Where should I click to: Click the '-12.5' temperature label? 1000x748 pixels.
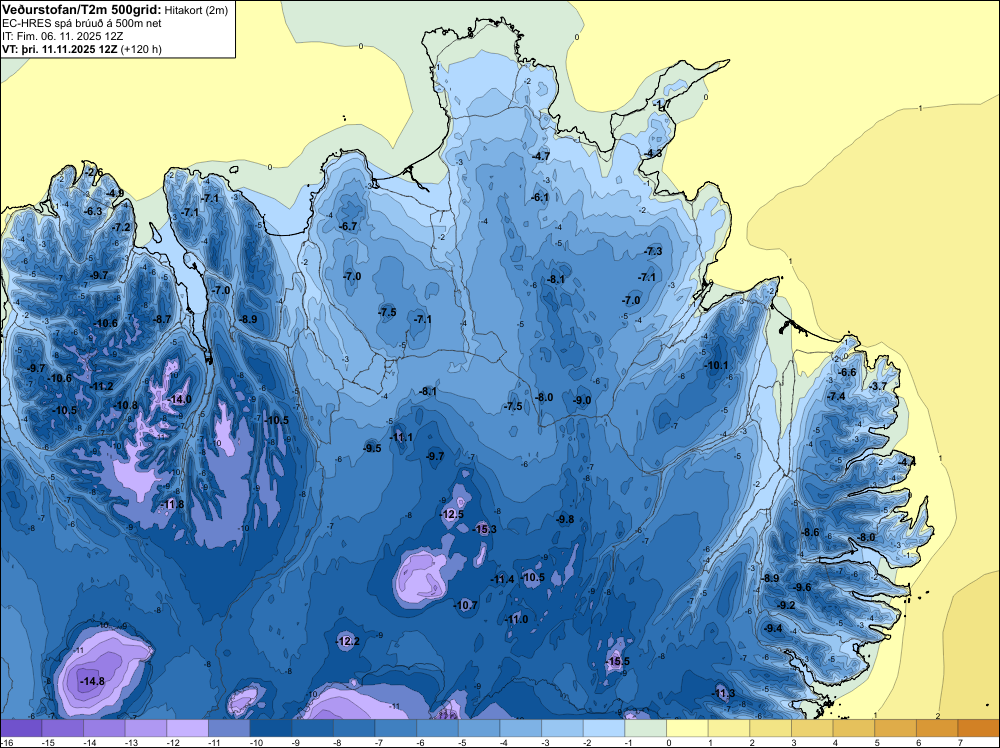[452, 514]
